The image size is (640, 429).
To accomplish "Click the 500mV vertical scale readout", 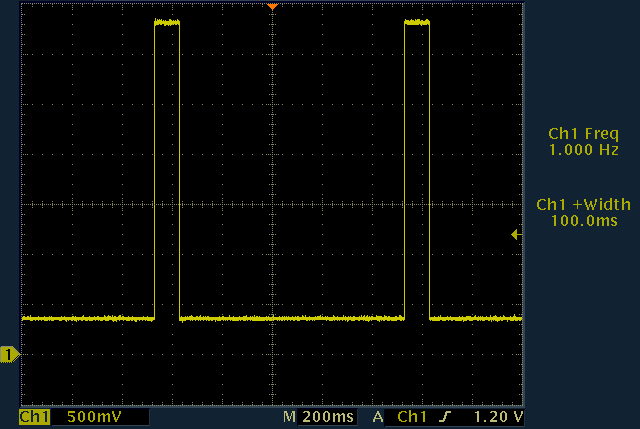I will click(x=88, y=416).
